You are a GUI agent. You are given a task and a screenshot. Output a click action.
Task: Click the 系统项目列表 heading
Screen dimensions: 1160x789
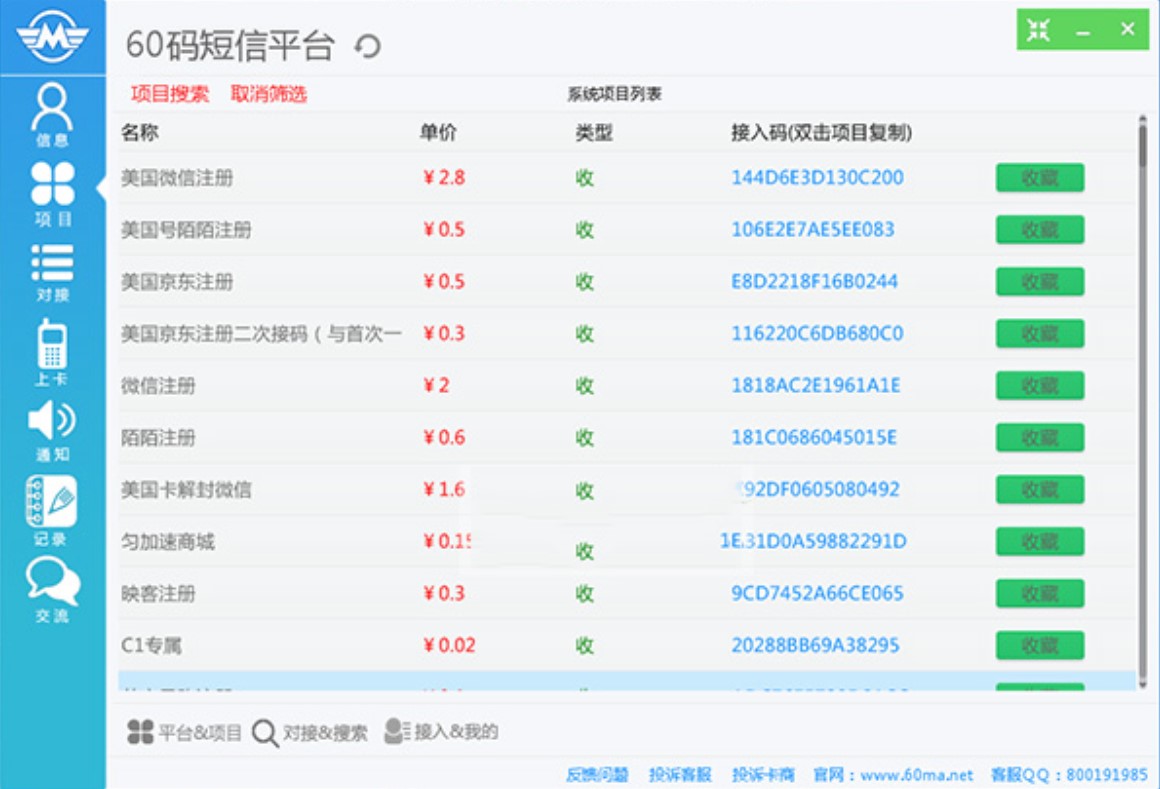(x=614, y=94)
